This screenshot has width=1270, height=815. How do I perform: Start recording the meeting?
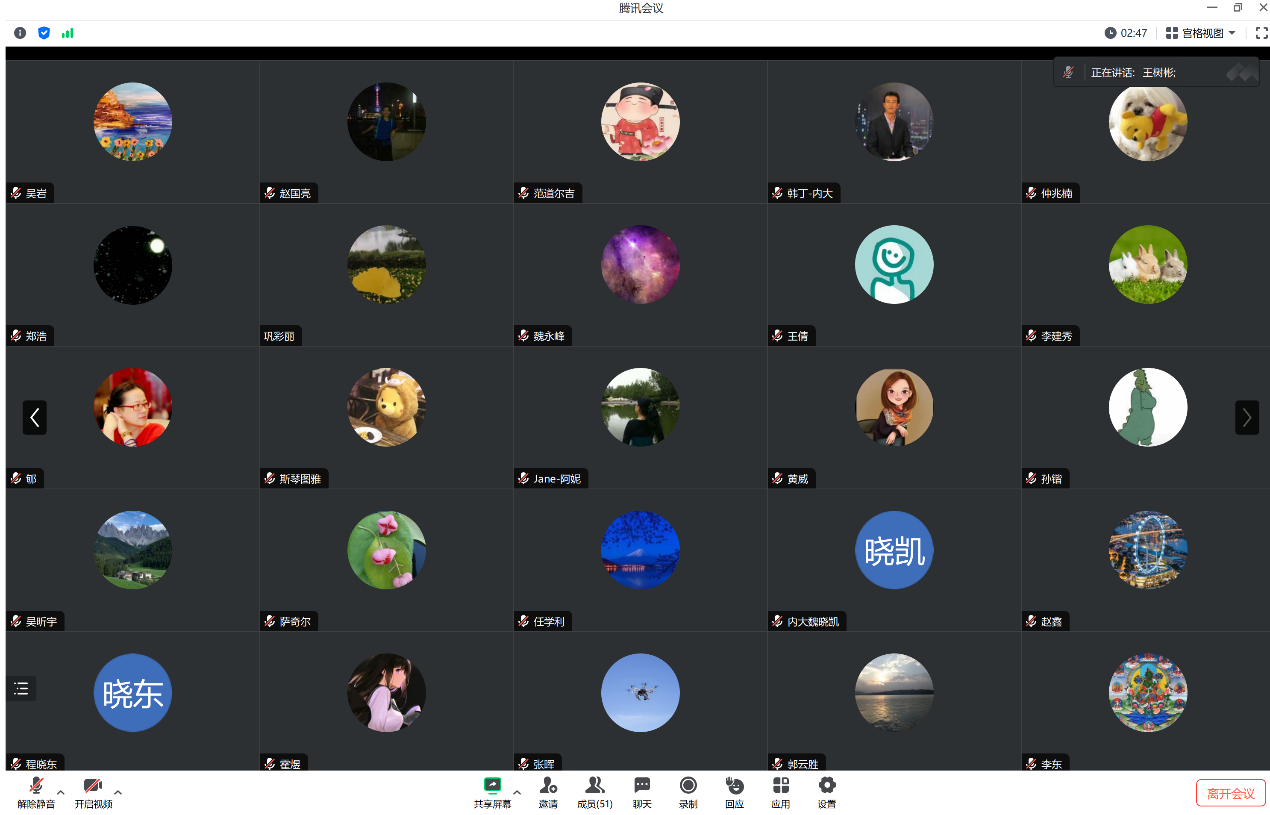(x=688, y=792)
